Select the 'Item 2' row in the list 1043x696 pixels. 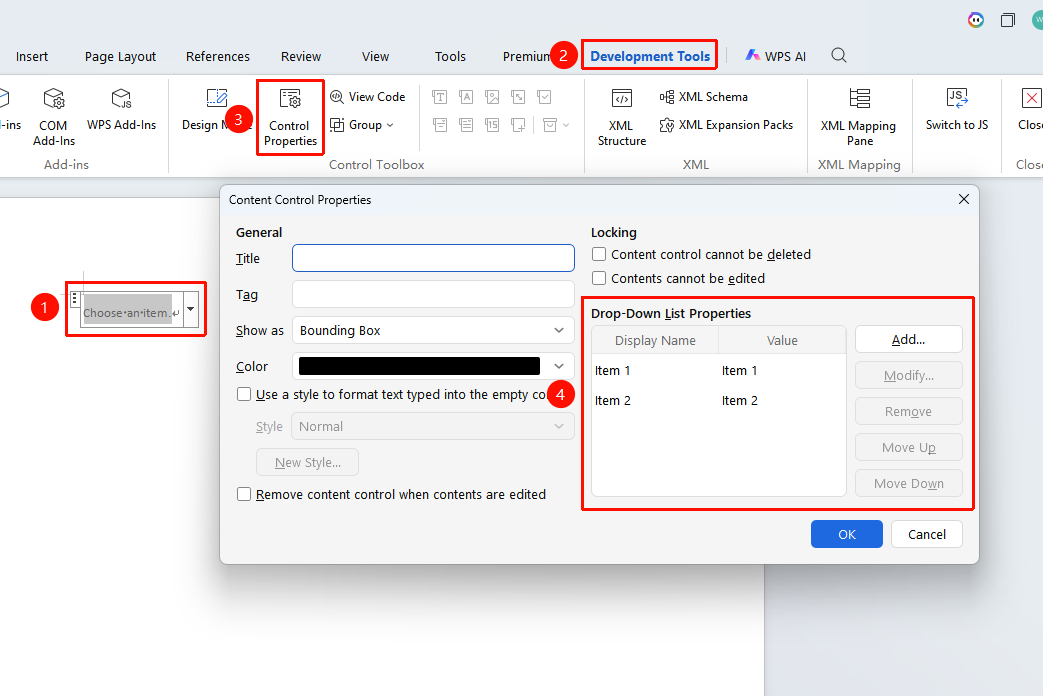718,401
